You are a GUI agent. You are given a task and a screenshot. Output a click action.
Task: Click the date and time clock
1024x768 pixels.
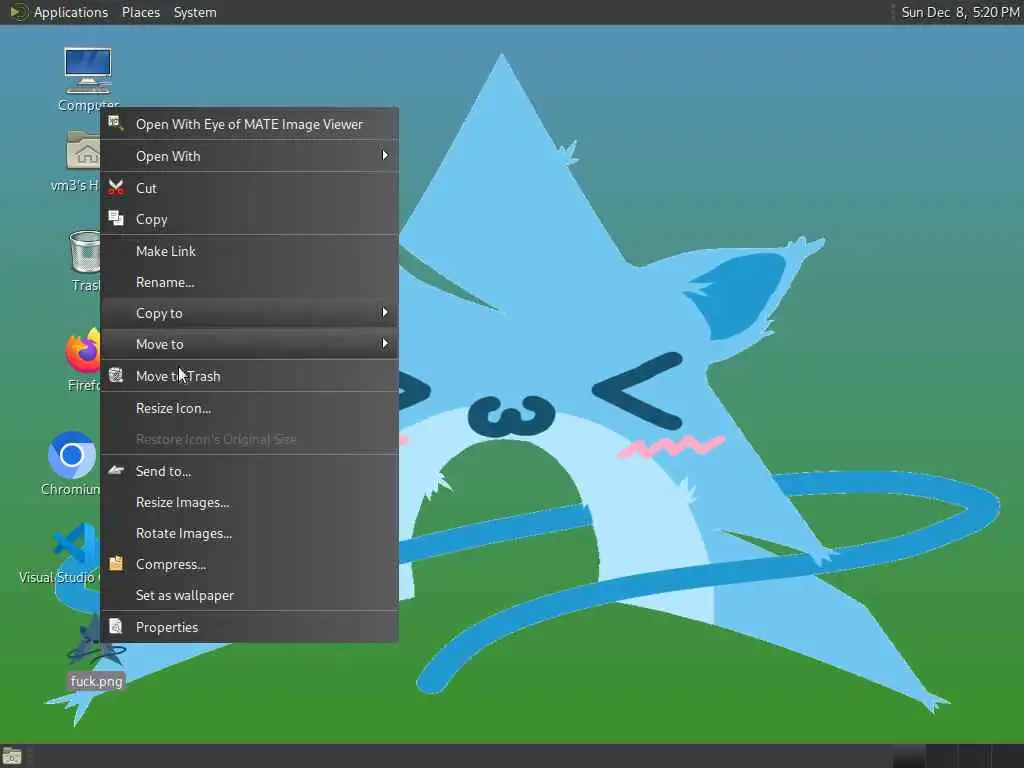(x=960, y=12)
